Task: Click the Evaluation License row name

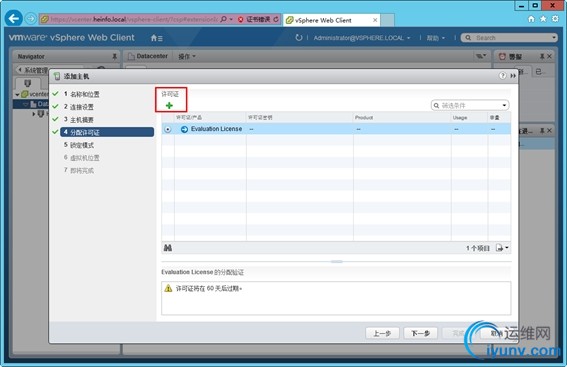Action: pyautogui.click(x=216, y=129)
